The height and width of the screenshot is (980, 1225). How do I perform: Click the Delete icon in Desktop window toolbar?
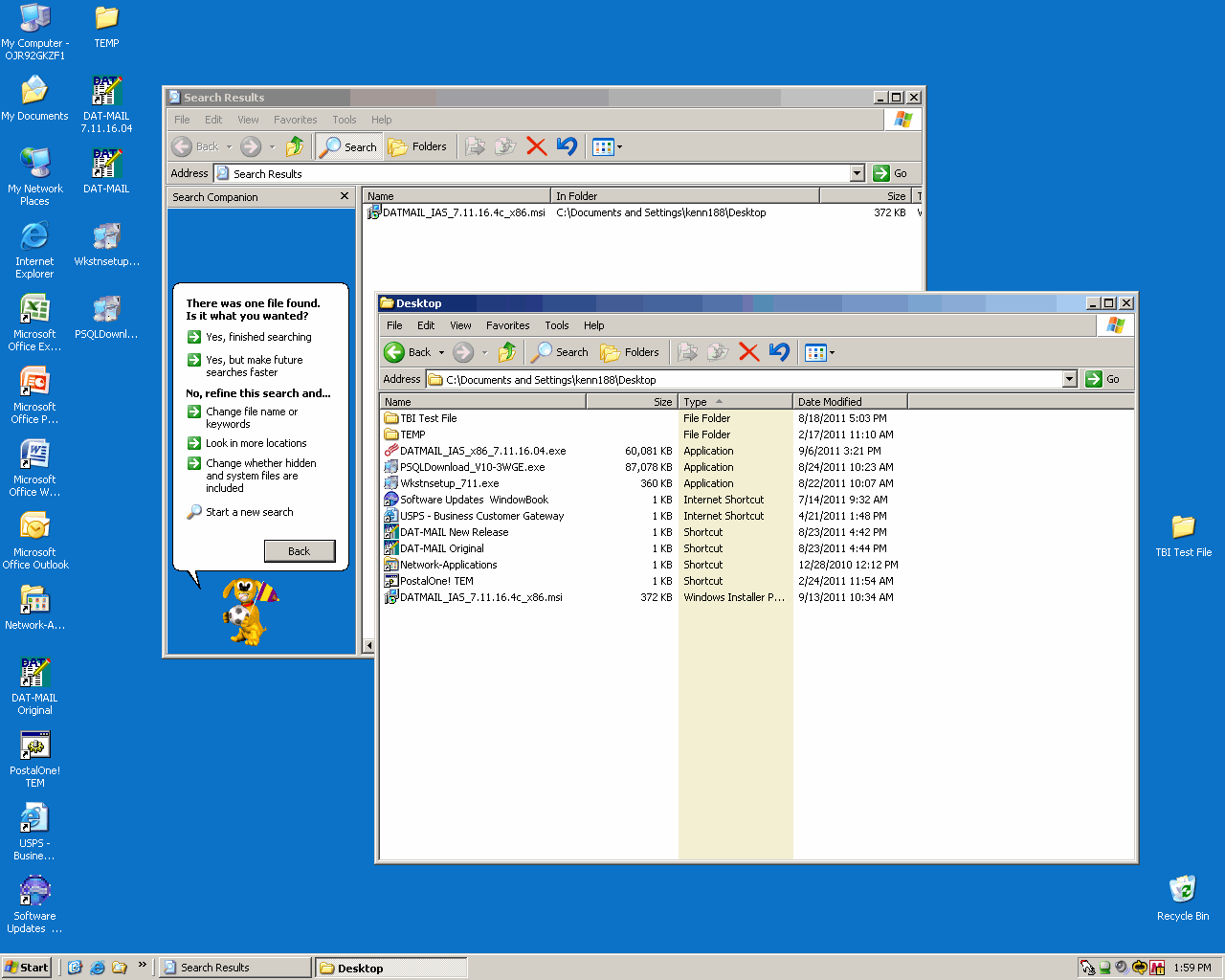coord(748,352)
